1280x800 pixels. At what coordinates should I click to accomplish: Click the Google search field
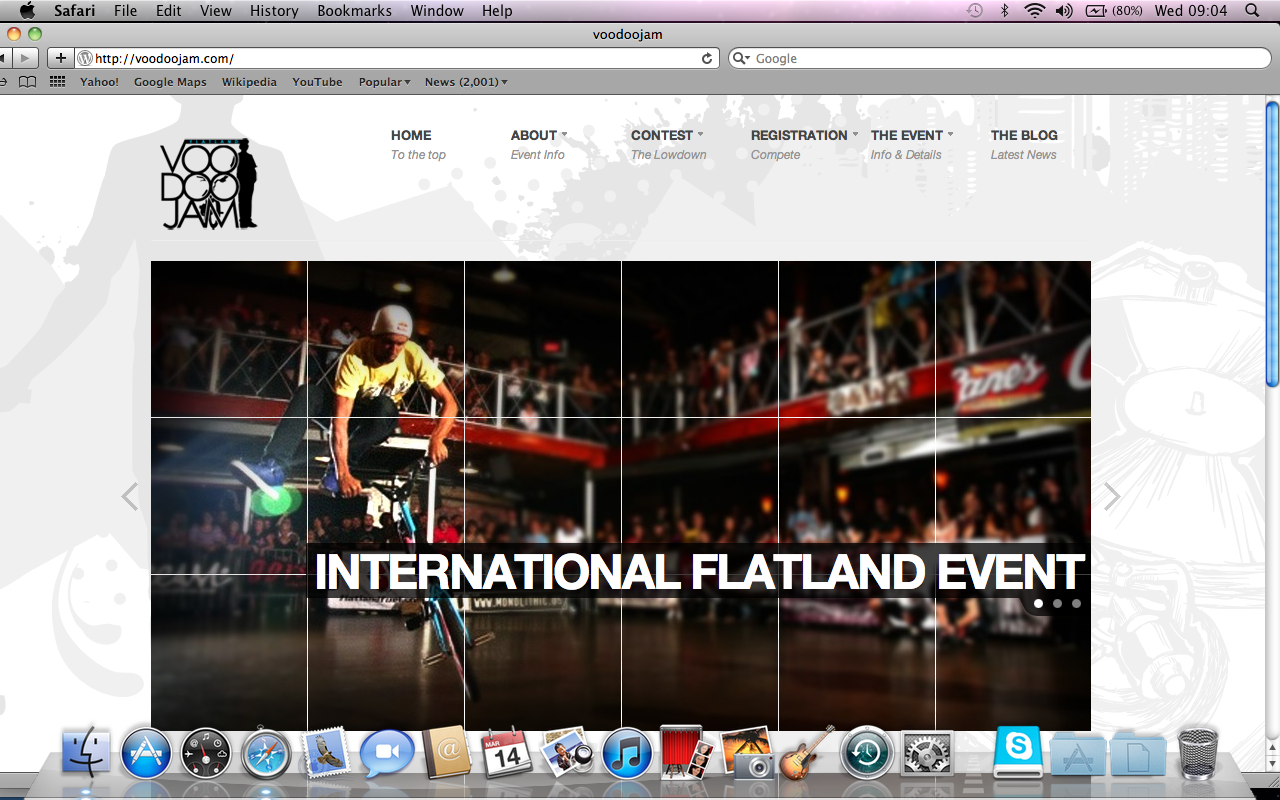click(1000, 58)
